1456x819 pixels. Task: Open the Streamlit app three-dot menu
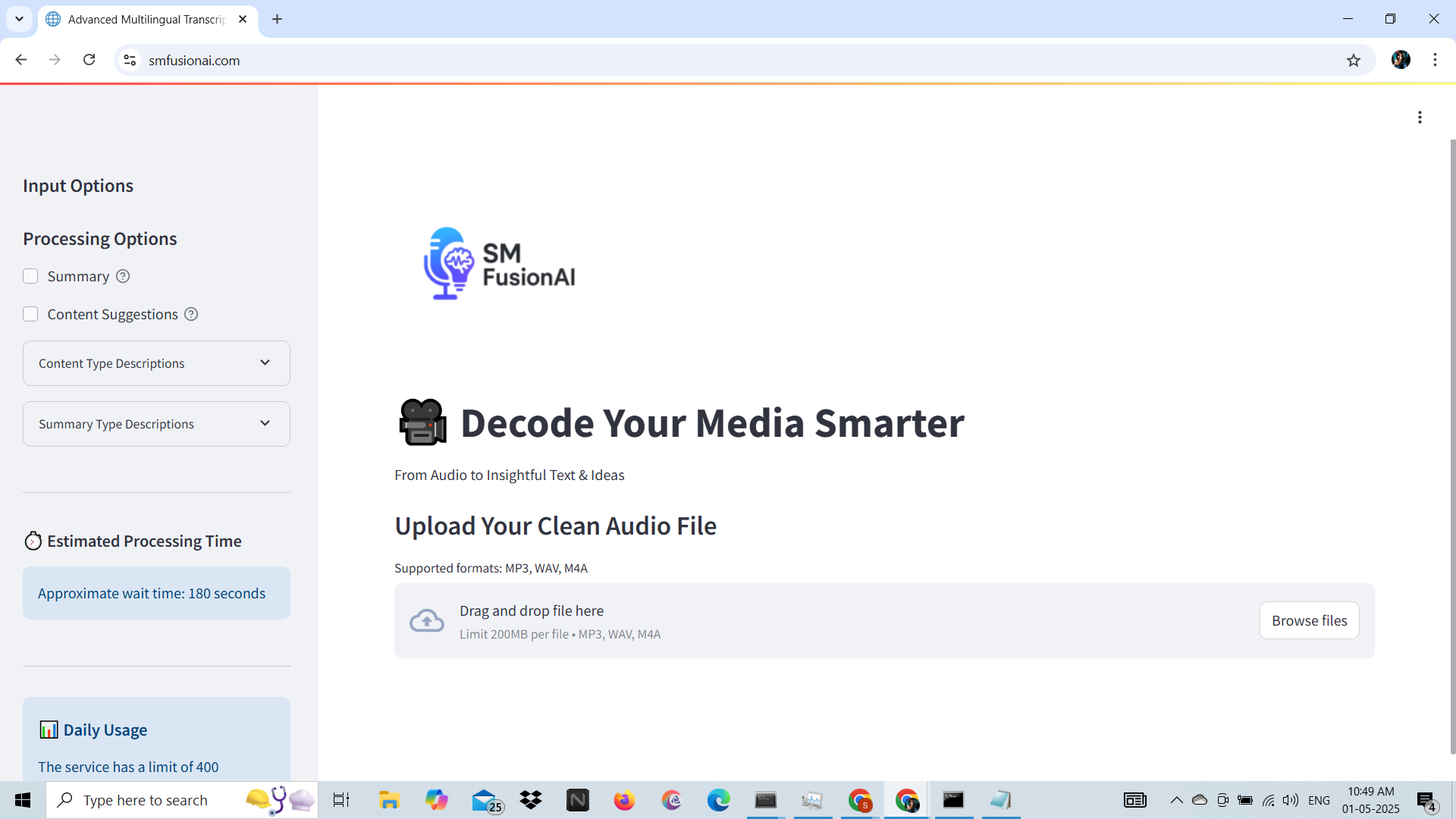coord(1420,118)
